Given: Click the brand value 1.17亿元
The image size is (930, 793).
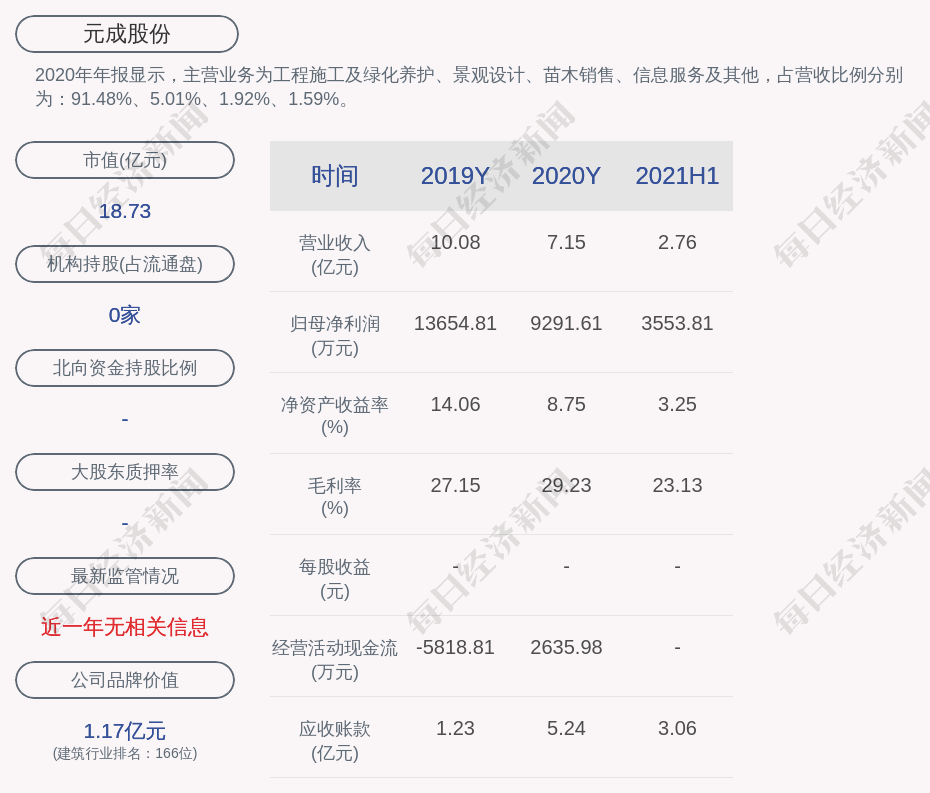Looking at the screenshot, I should [x=125, y=731].
